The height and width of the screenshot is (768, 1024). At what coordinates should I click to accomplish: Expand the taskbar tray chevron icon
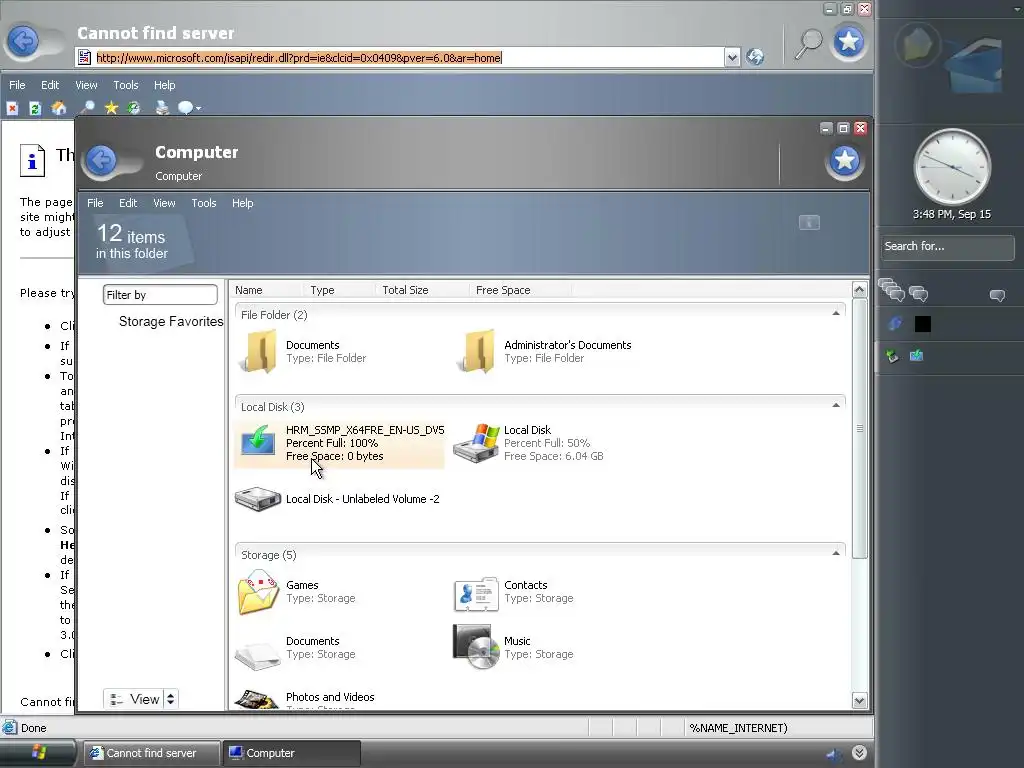[859, 753]
